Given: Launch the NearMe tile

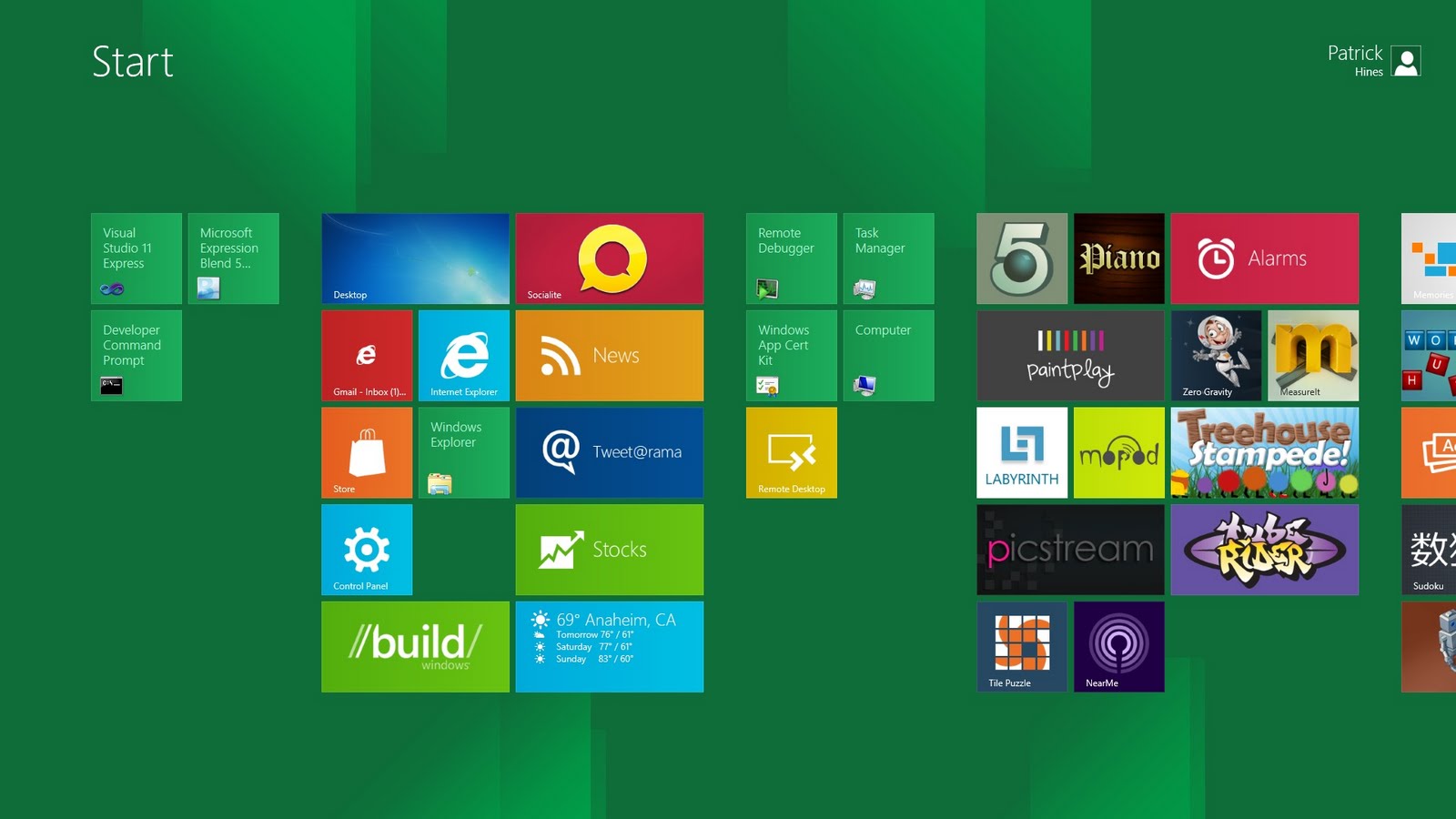Looking at the screenshot, I should (1119, 647).
